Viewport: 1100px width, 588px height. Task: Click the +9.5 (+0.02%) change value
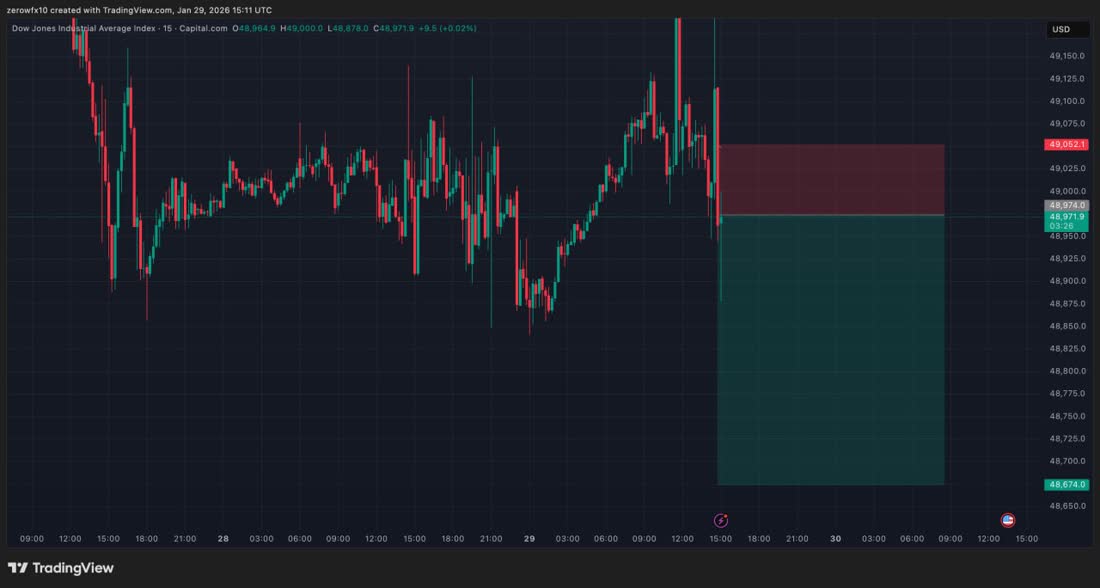[x=448, y=29]
